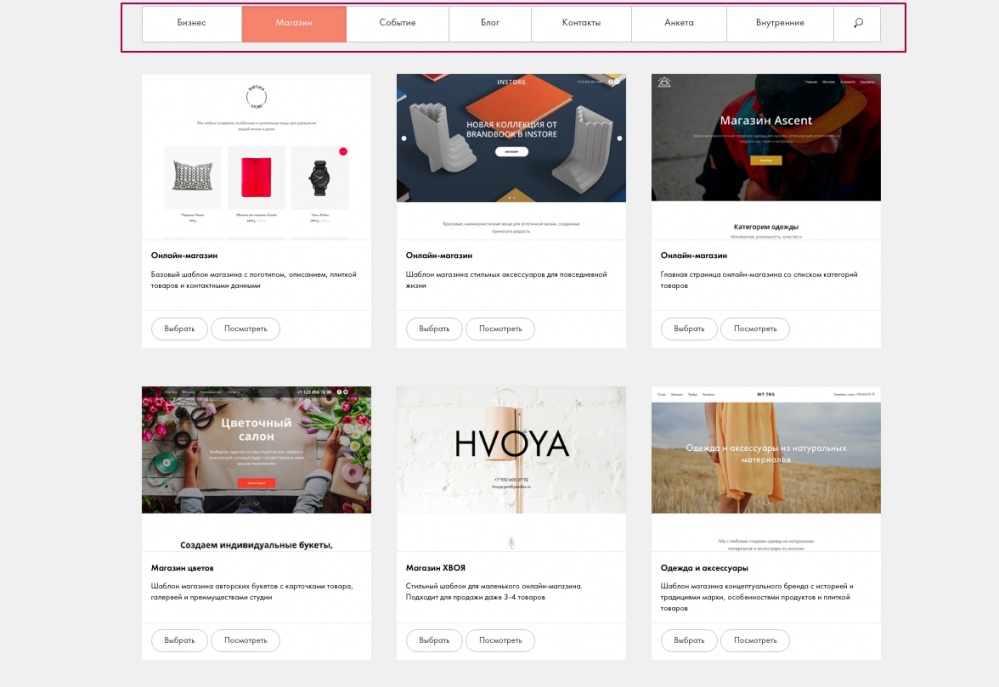This screenshot has width=999, height=687.
Task: Select the Внутренние tab
Action: point(780,23)
